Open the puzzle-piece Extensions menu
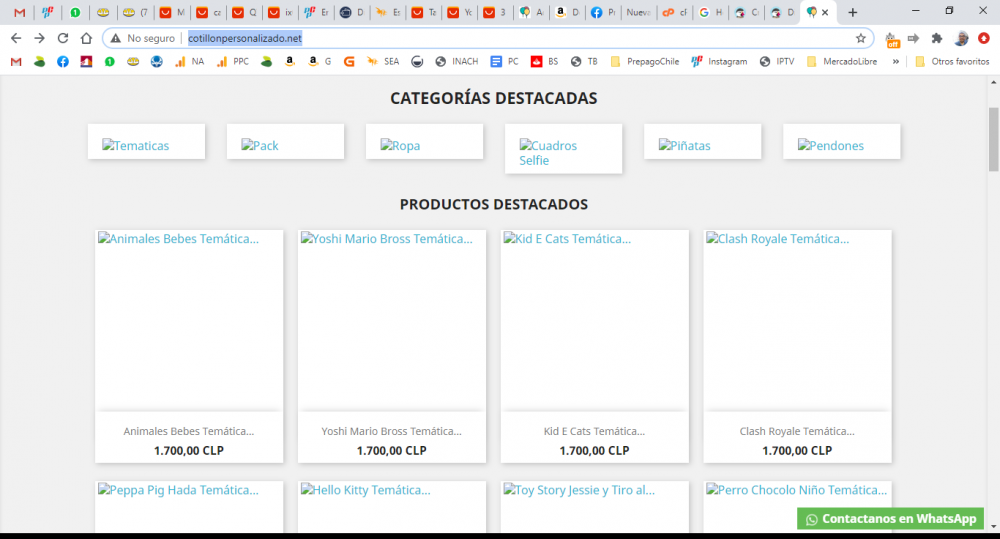 click(x=937, y=38)
